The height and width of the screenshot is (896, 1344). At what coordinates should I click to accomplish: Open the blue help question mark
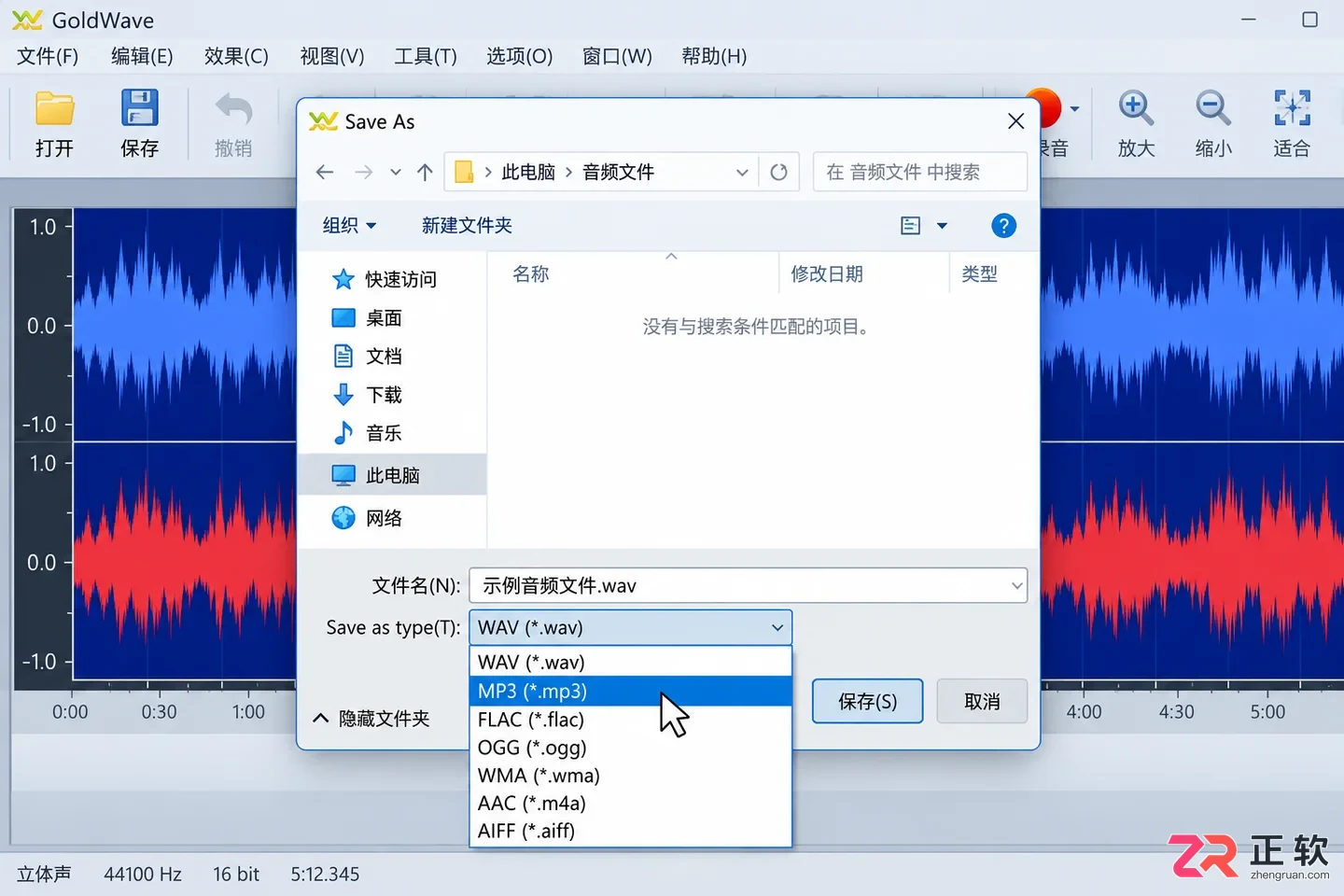[x=1003, y=225]
